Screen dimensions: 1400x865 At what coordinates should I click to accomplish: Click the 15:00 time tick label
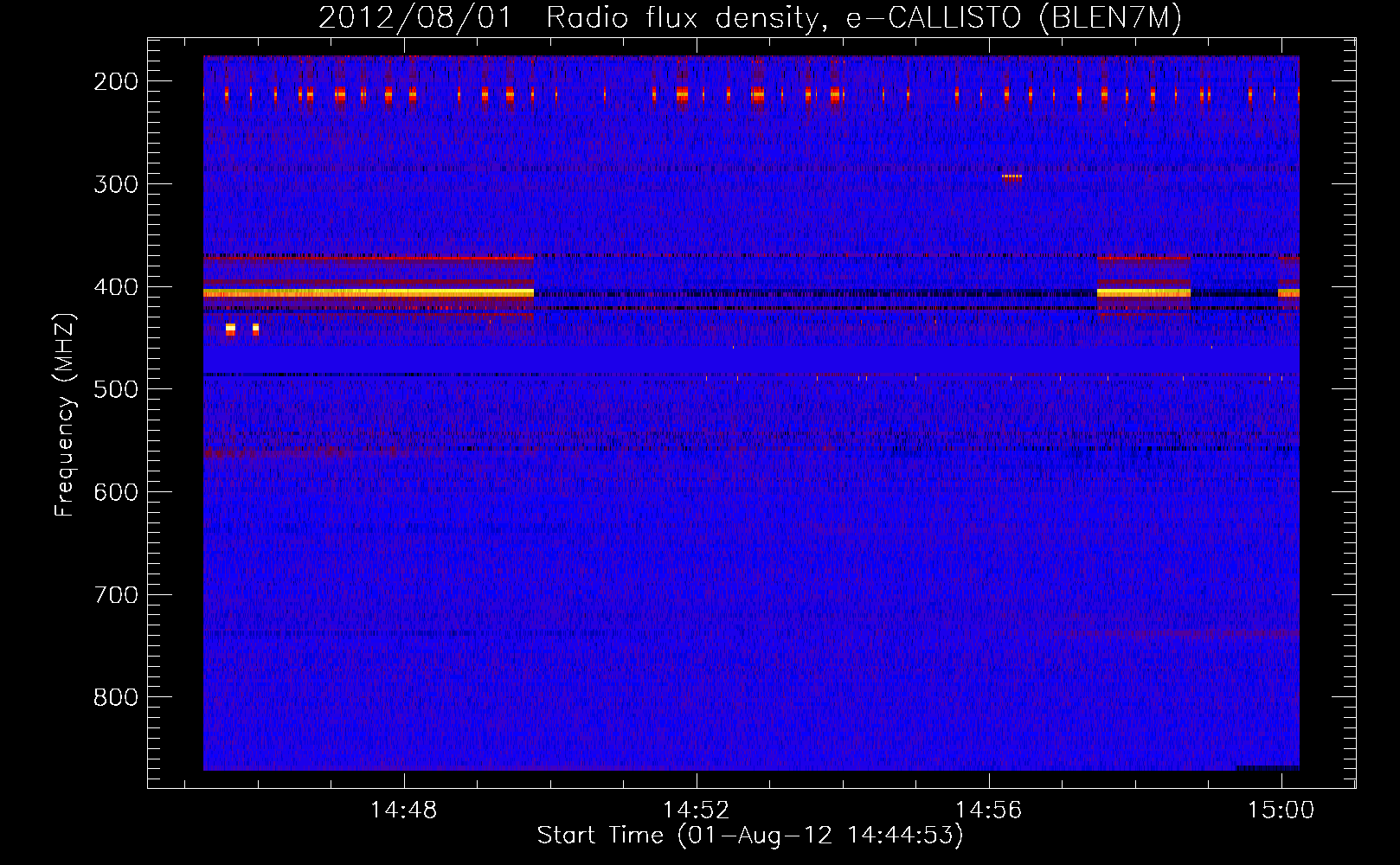tap(1281, 811)
